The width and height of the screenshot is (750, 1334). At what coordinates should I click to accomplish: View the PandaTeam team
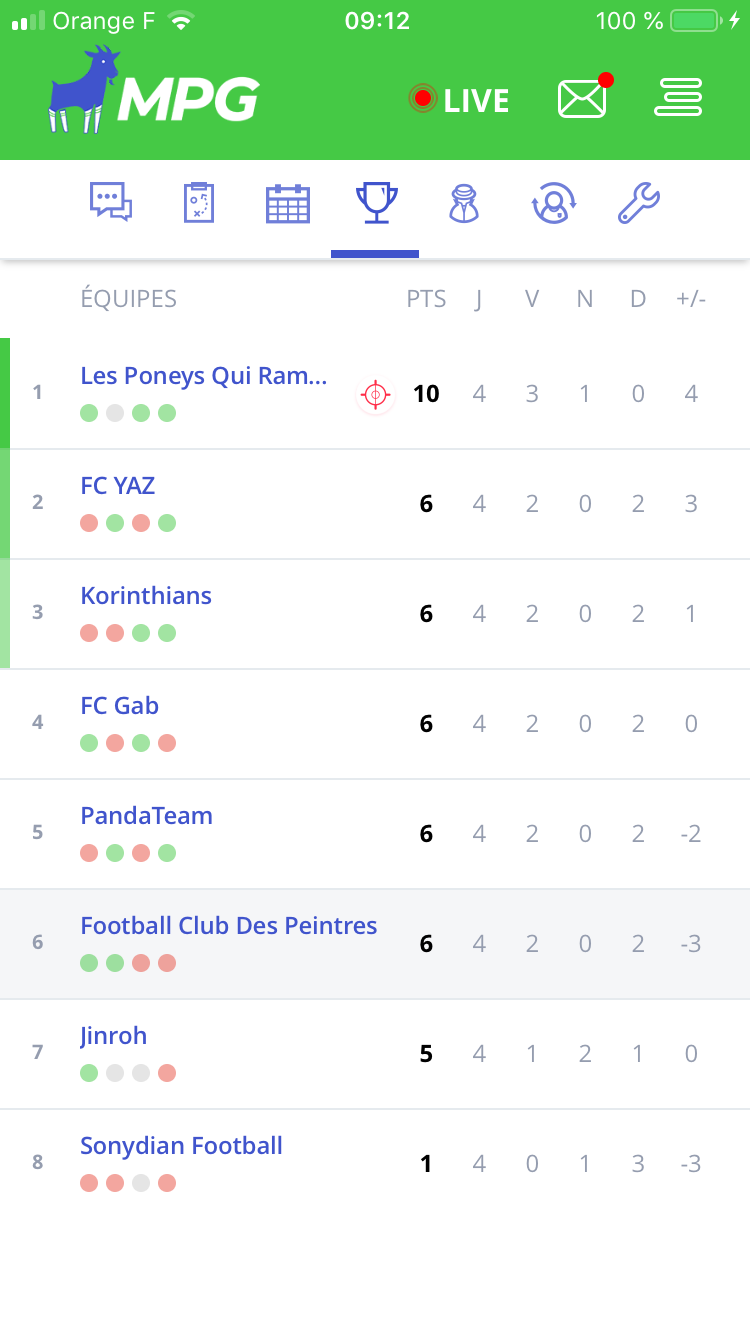146,816
